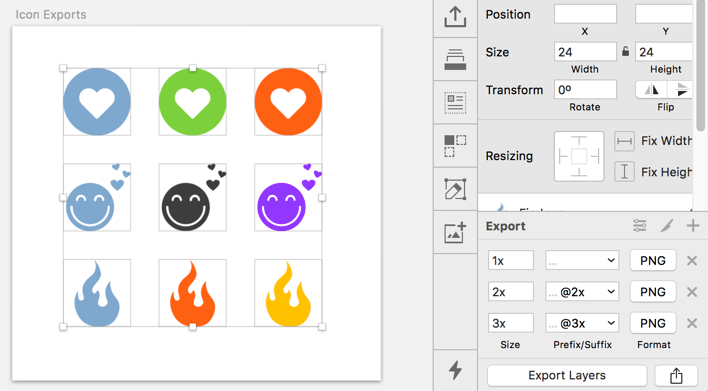
Task: Select the blue flame icon
Action: click(x=97, y=293)
